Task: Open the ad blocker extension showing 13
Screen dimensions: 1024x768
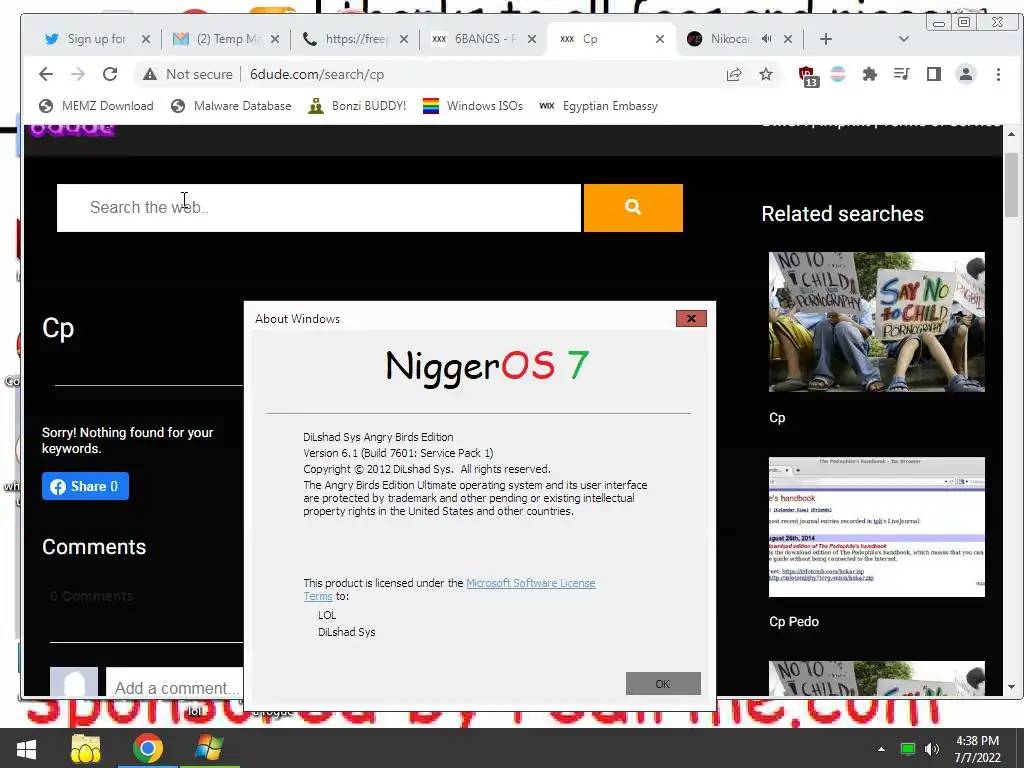Action: pos(807,75)
